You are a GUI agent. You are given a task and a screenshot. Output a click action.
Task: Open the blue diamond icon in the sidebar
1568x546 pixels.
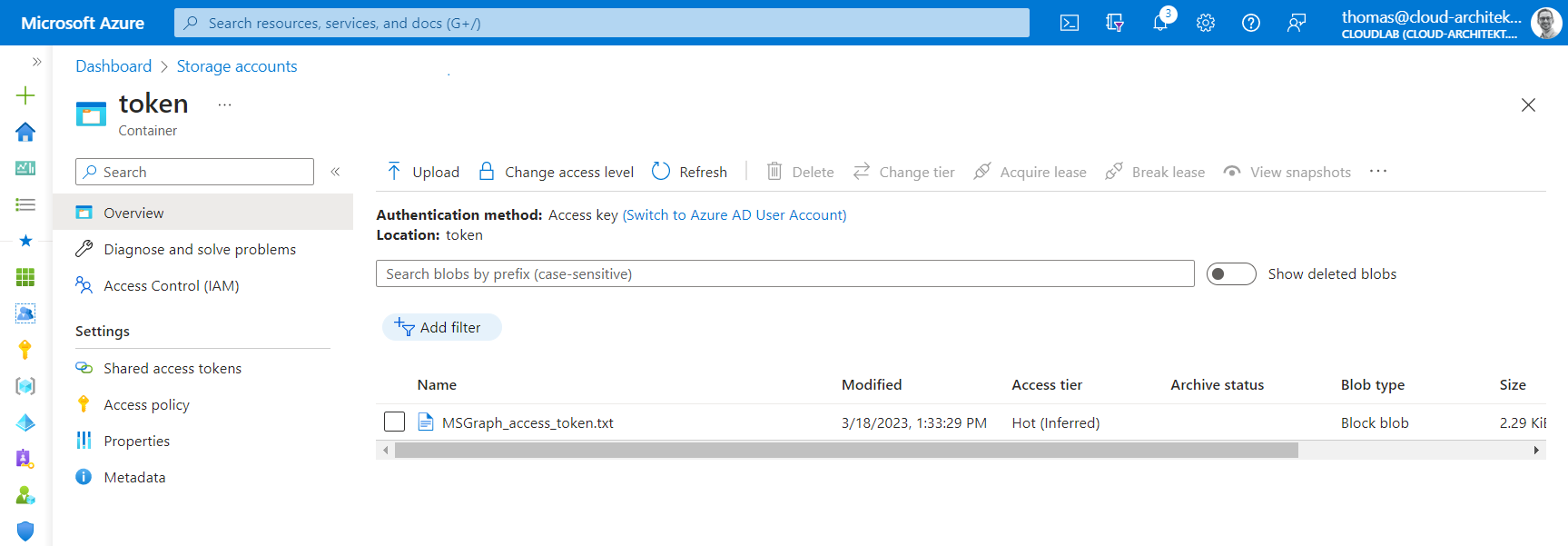tap(25, 422)
